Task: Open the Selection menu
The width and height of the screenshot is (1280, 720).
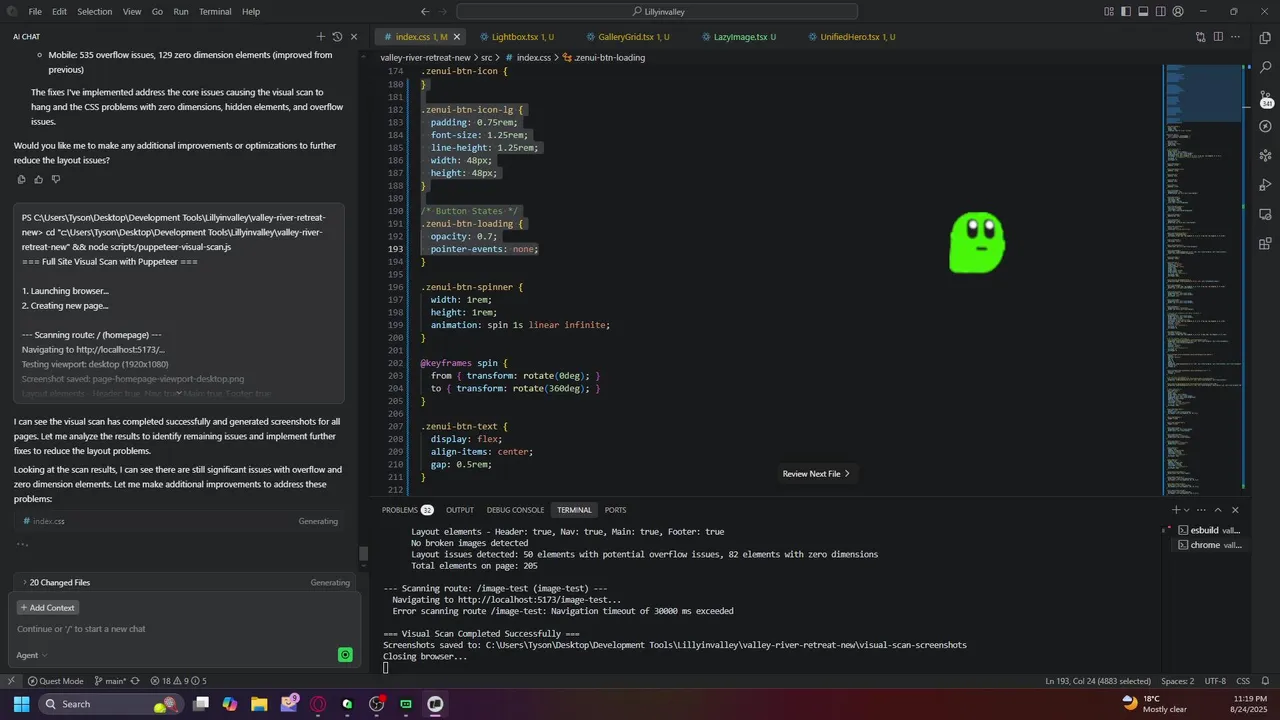Action: (x=95, y=11)
